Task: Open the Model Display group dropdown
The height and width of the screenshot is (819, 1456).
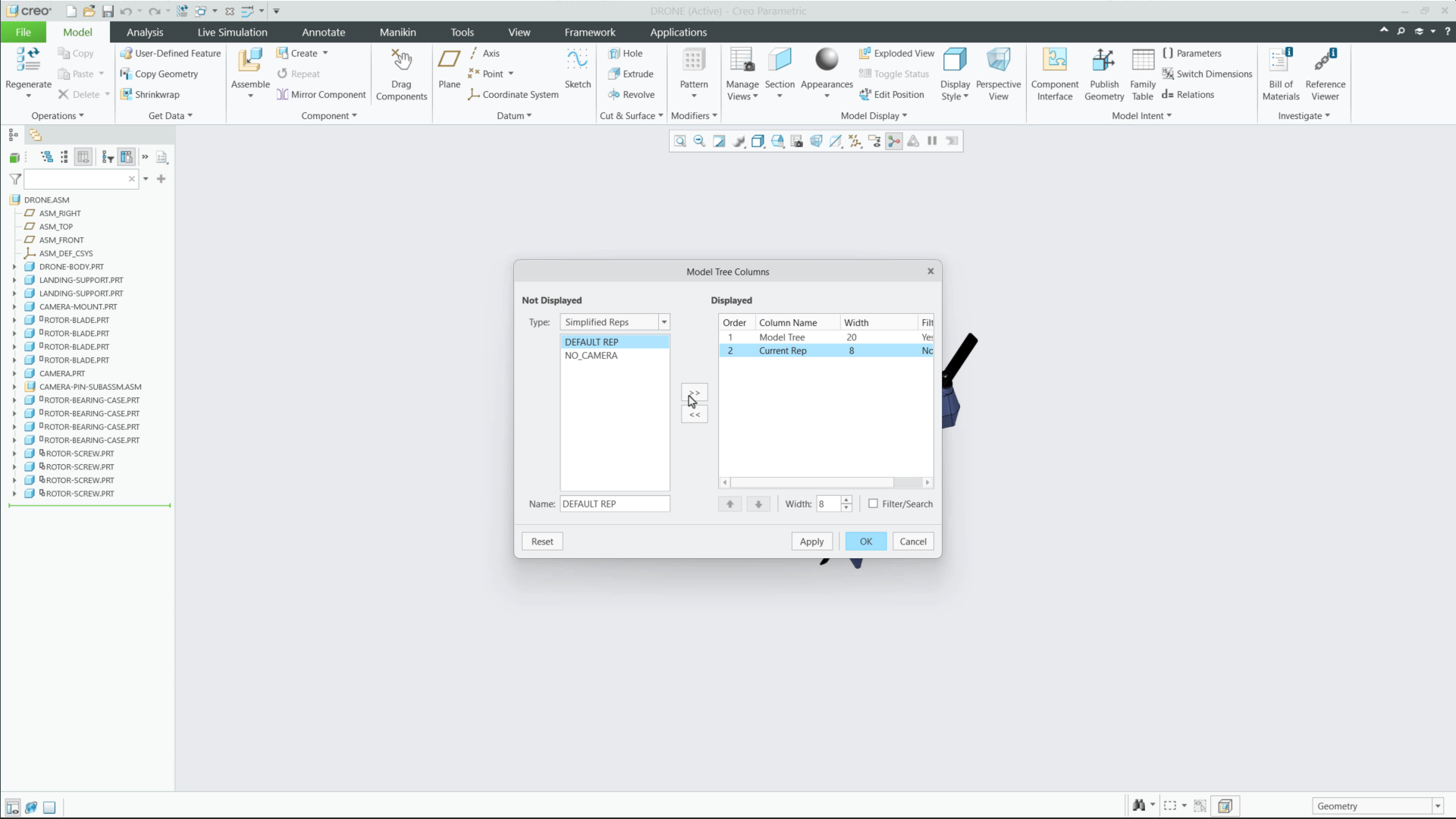Action: click(x=874, y=116)
